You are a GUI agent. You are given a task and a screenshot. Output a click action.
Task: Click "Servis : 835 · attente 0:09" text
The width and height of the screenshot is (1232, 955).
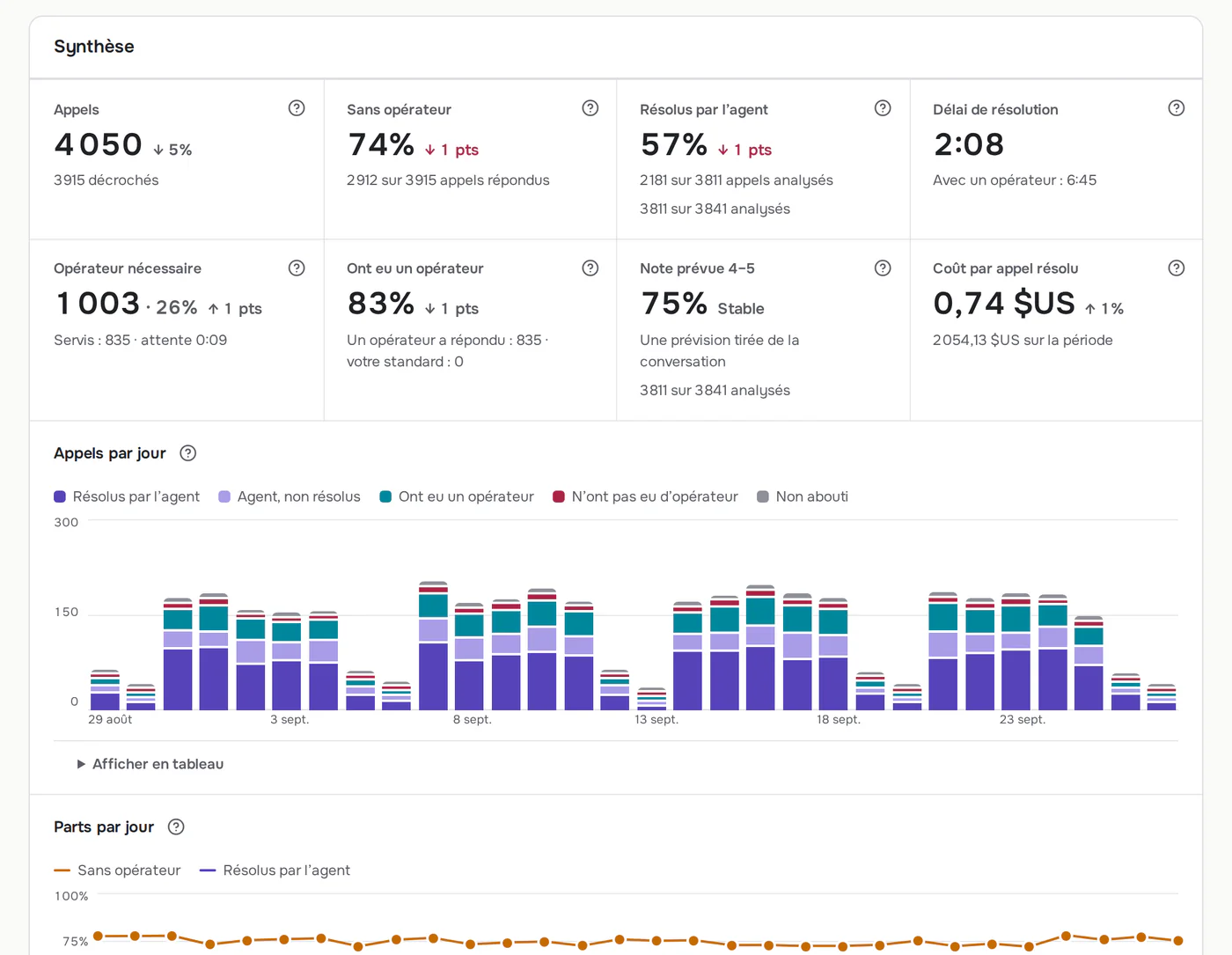coord(141,340)
